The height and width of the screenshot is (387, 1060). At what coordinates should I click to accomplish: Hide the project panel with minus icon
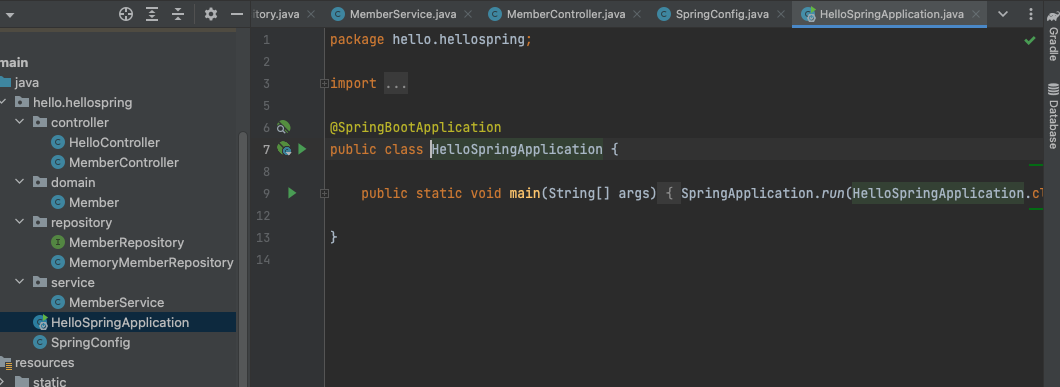[237, 14]
